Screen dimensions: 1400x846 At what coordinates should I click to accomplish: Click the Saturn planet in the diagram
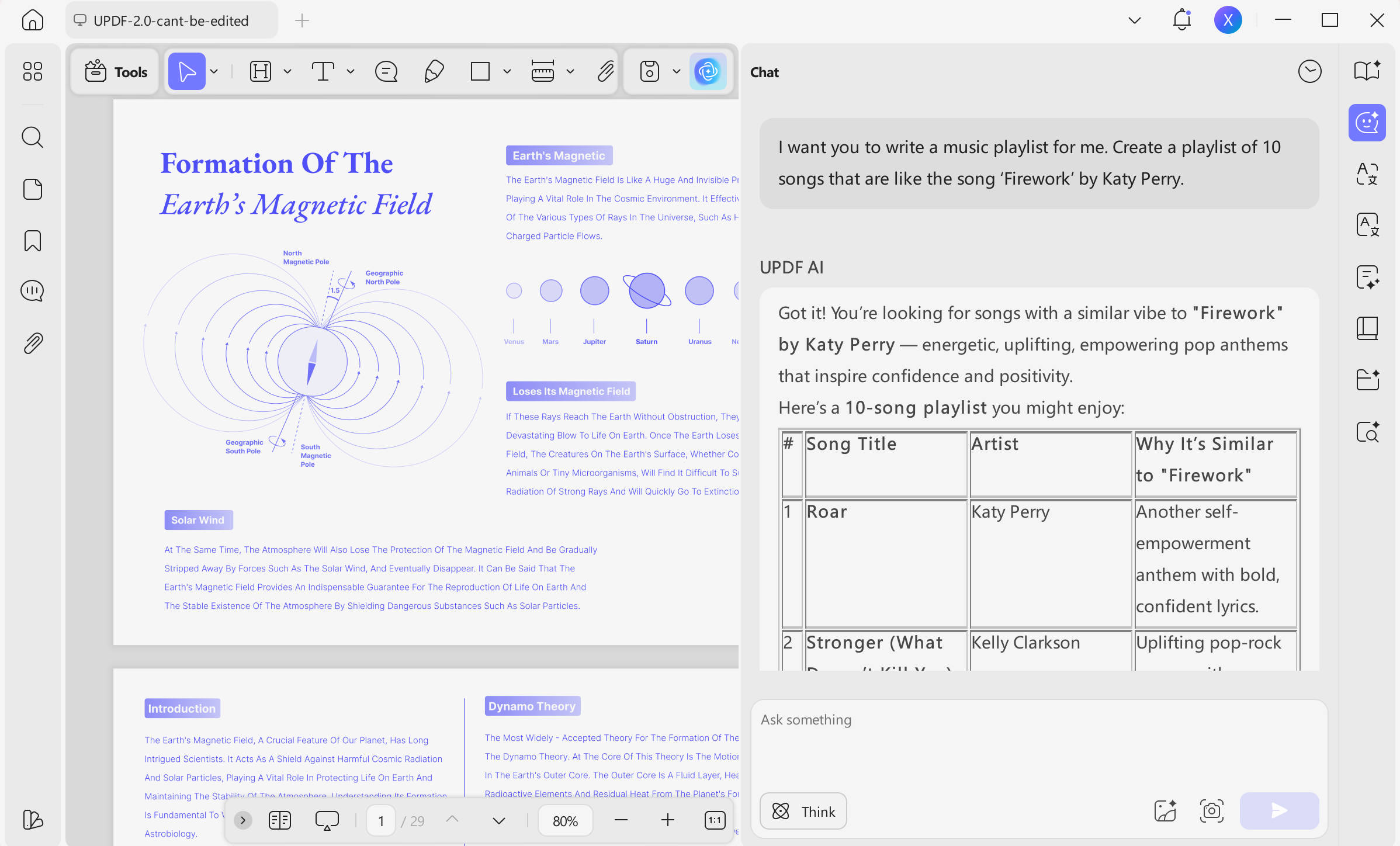click(x=646, y=290)
